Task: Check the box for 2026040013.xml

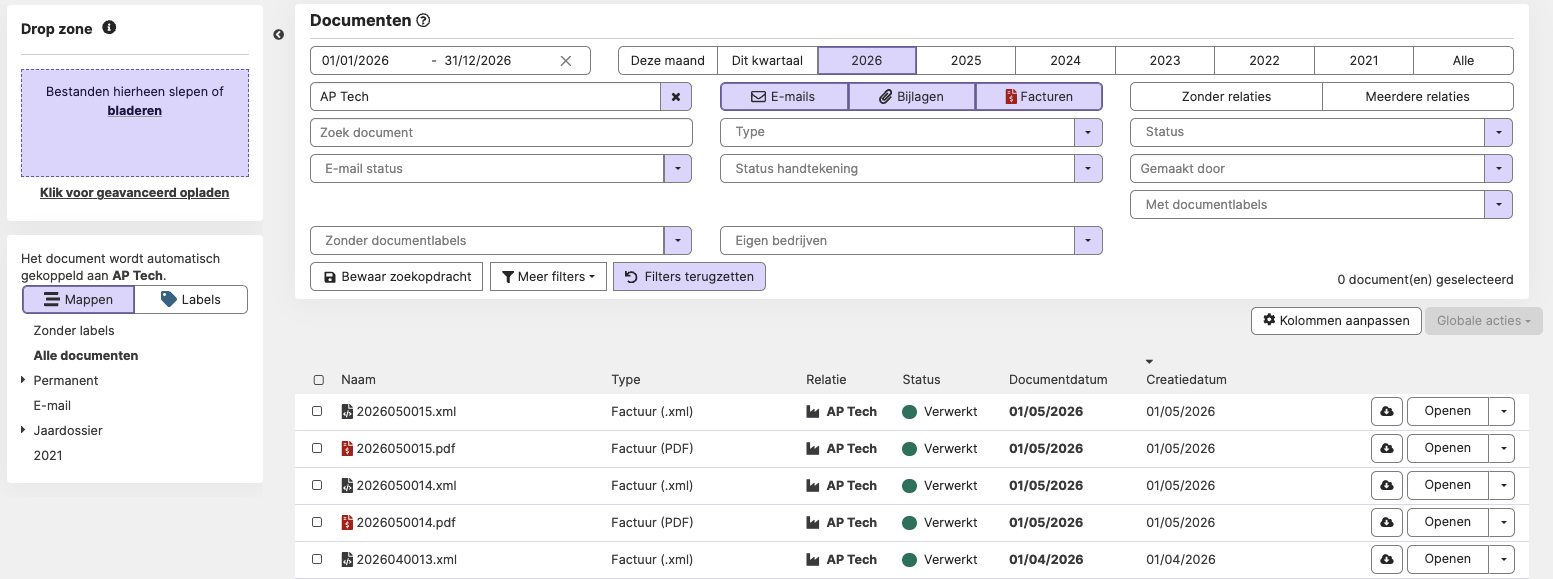Action: pos(317,559)
